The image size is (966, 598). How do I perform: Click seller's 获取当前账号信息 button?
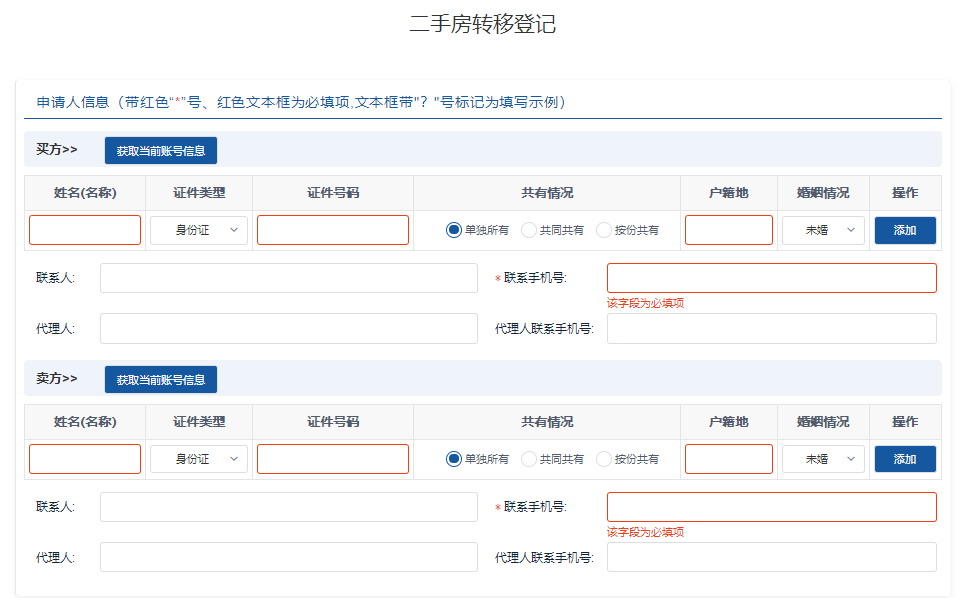point(161,380)
